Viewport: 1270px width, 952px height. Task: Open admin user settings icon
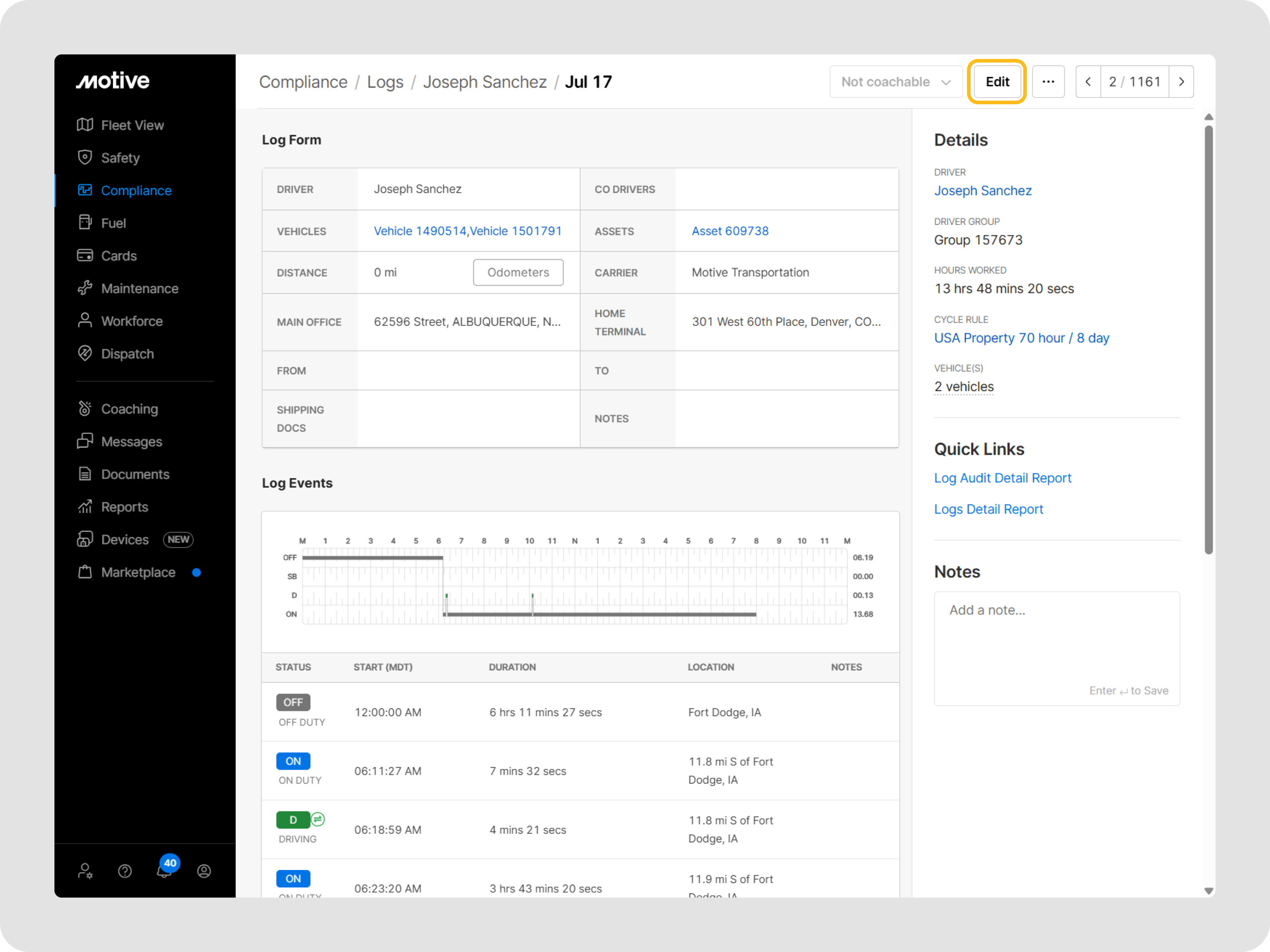point(85,871)
